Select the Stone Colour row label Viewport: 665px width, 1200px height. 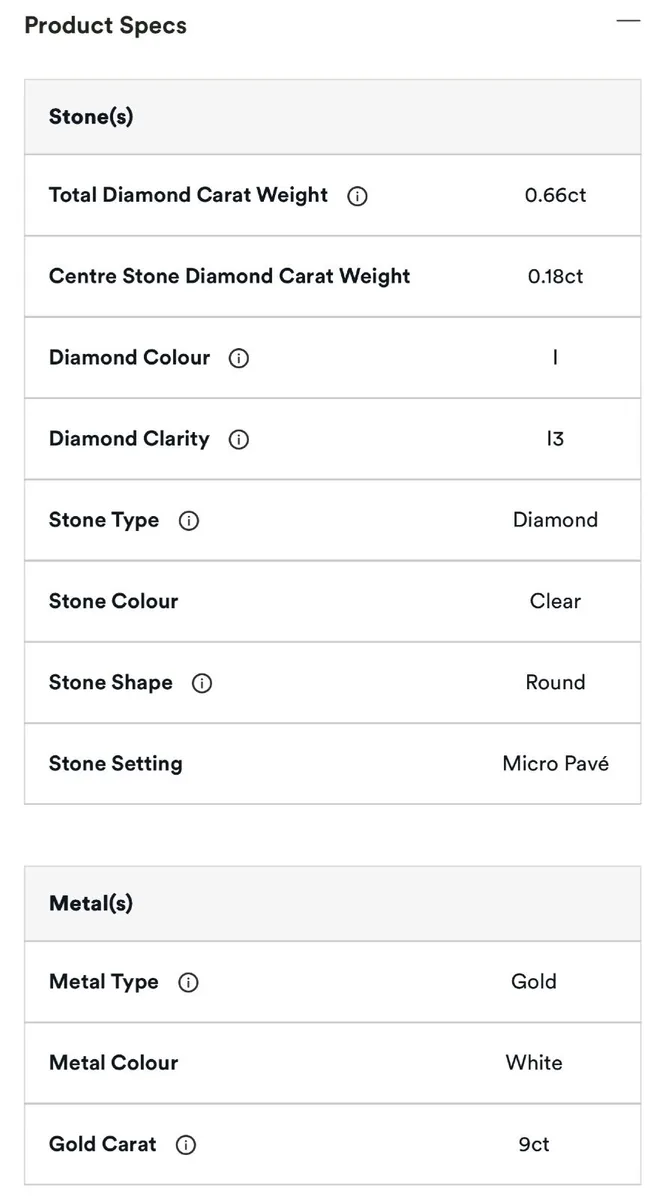[113, 601]
